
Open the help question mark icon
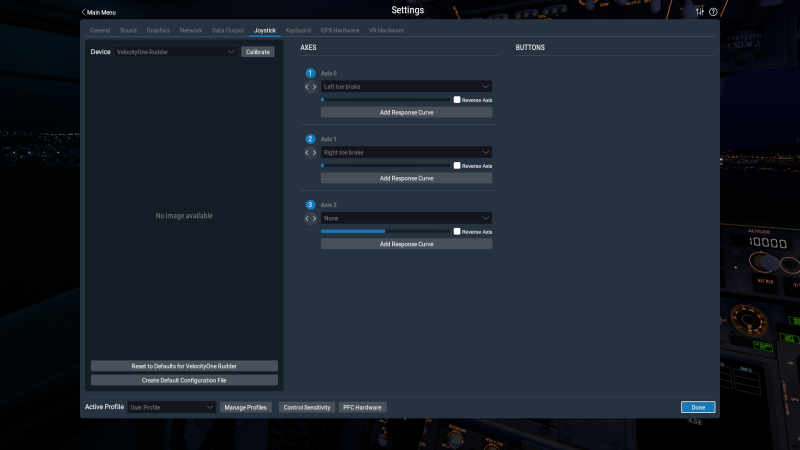click(713, 12)
